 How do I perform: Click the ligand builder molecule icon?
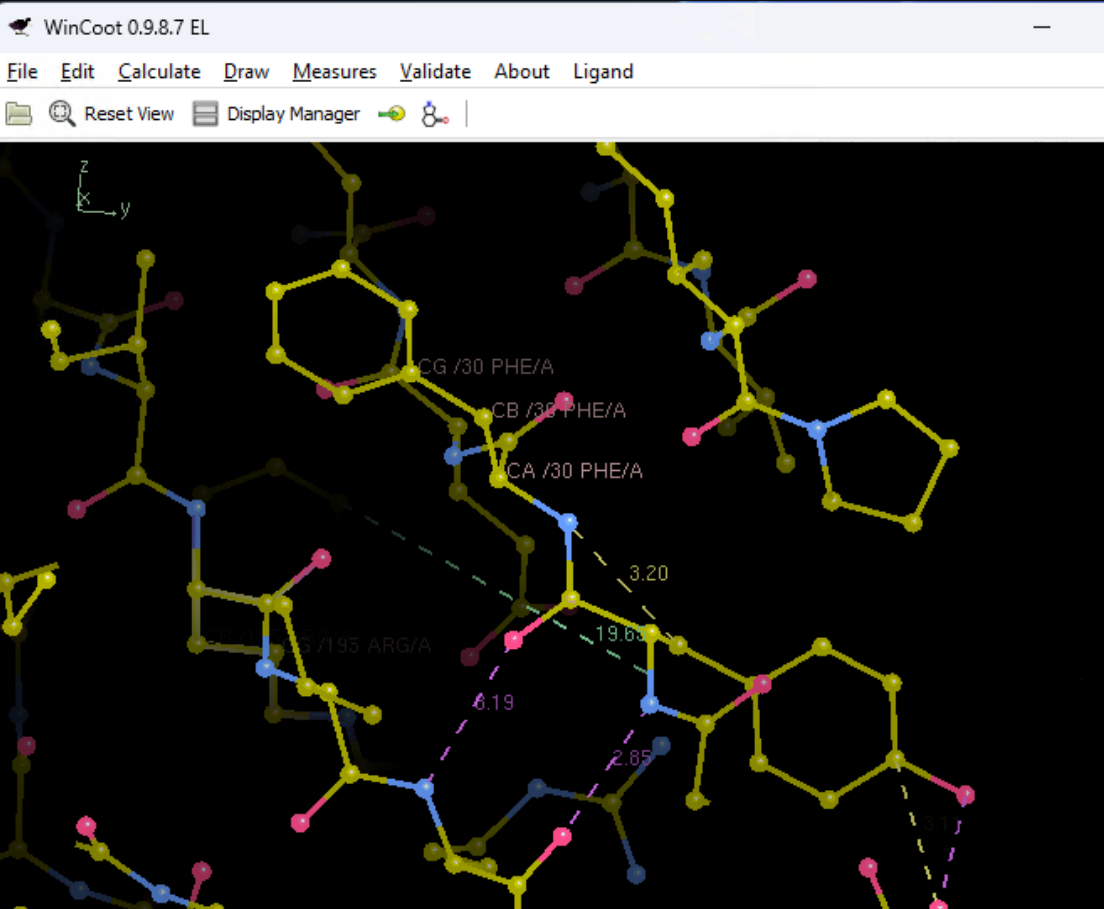pos(432,113)
